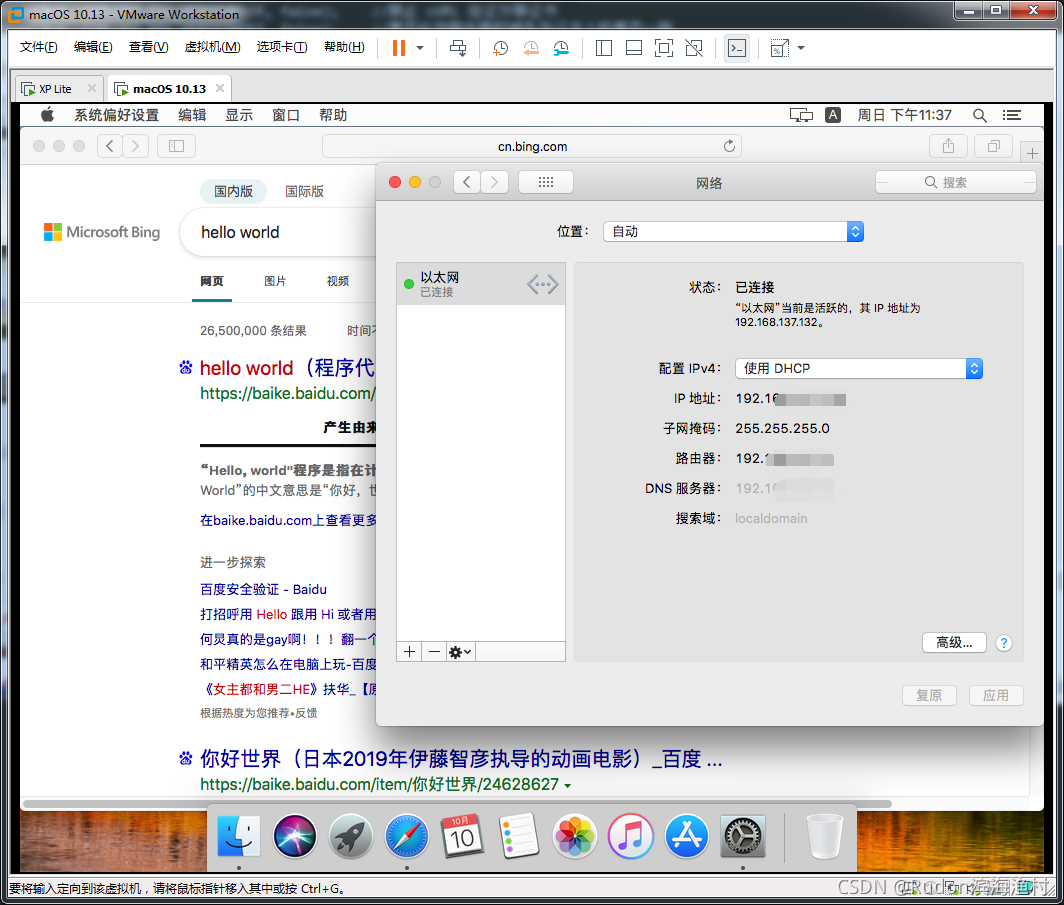Click the Safari address bar showing cn.bing.com
This screenshot has width=1064, height=905.
point(532,146)
